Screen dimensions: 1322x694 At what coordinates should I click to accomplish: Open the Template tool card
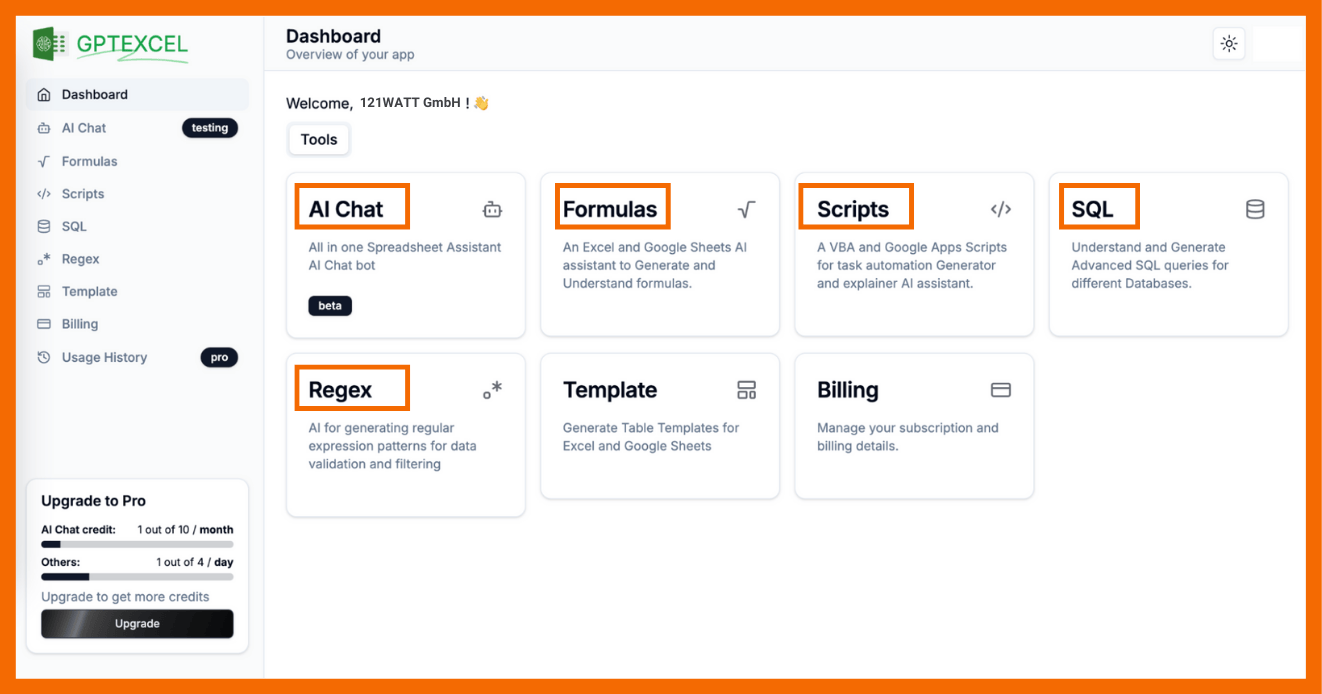click(x=659, y=425)
